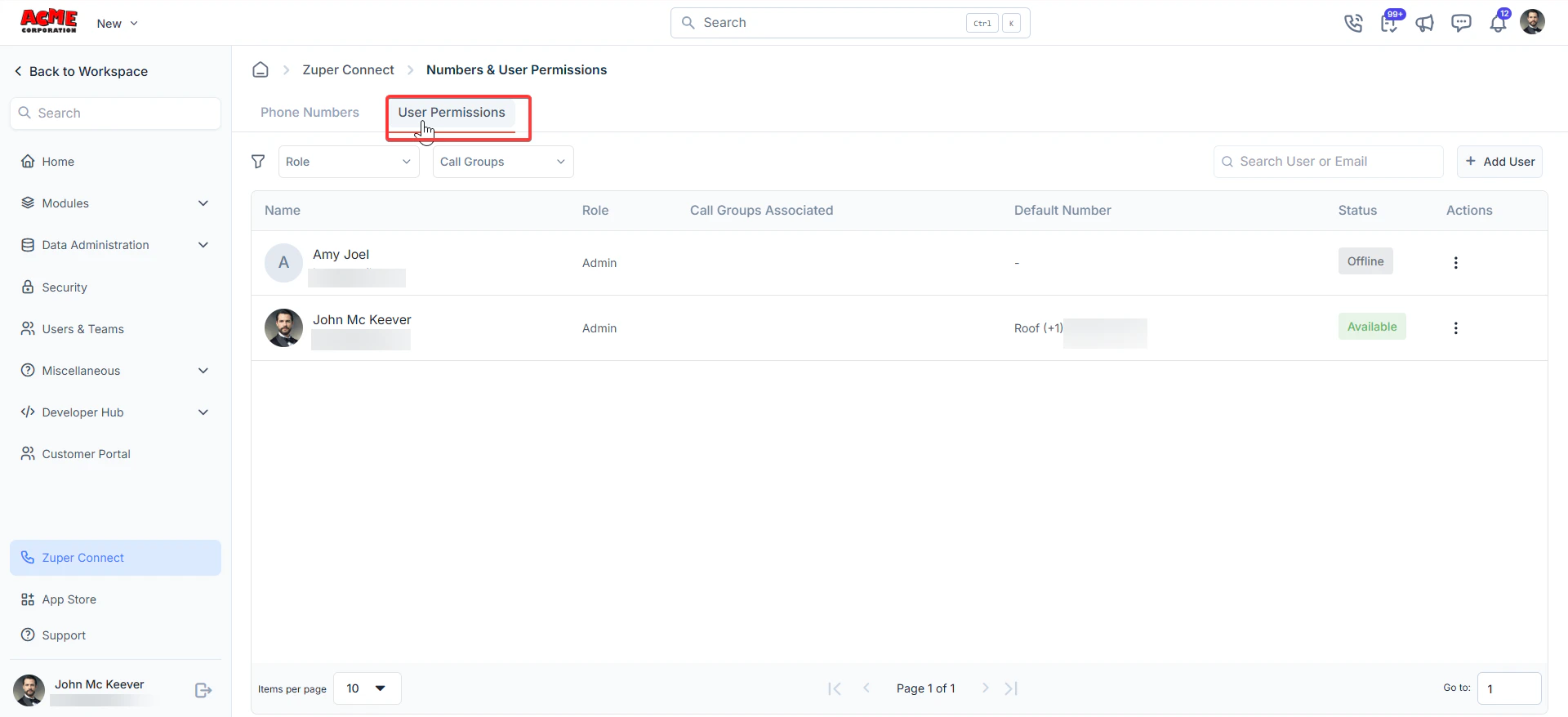Open the announcements megaphone icon

click(x=1425, y=23)
